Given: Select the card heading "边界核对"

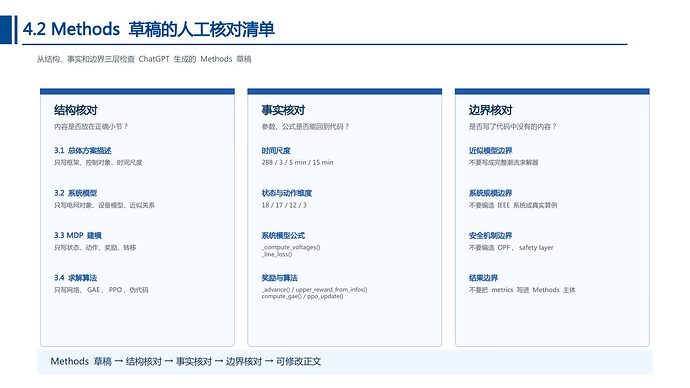Looking at the screenshot, I should [x=491, y=110].
